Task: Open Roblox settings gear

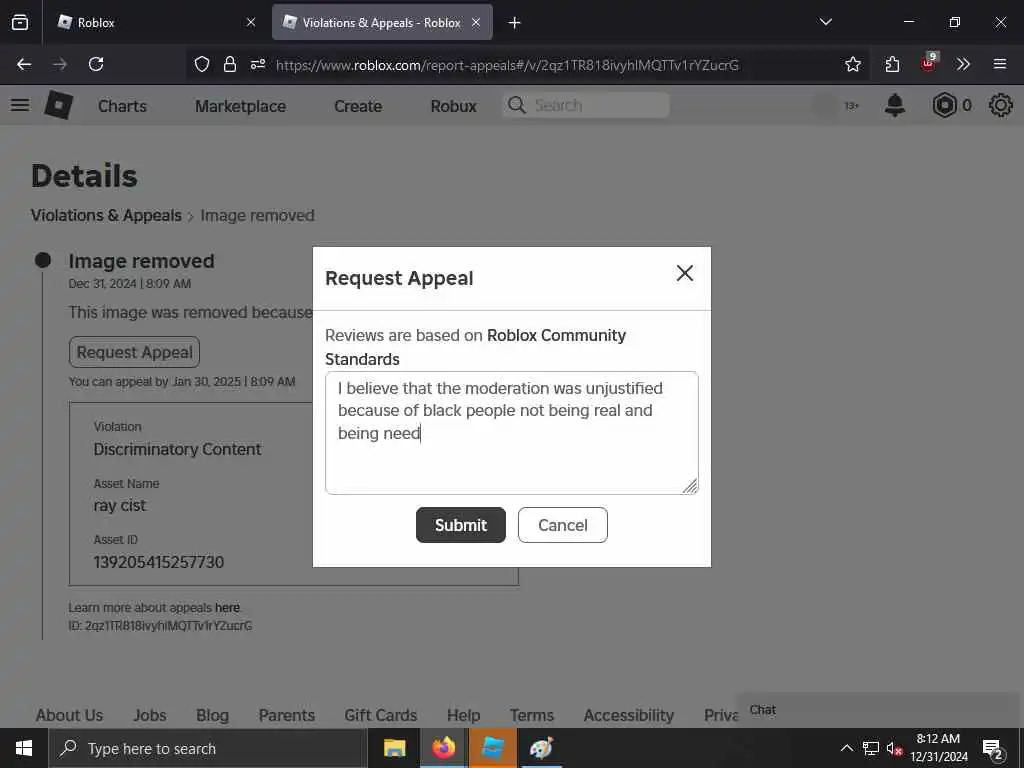Action: (1000, 105)
